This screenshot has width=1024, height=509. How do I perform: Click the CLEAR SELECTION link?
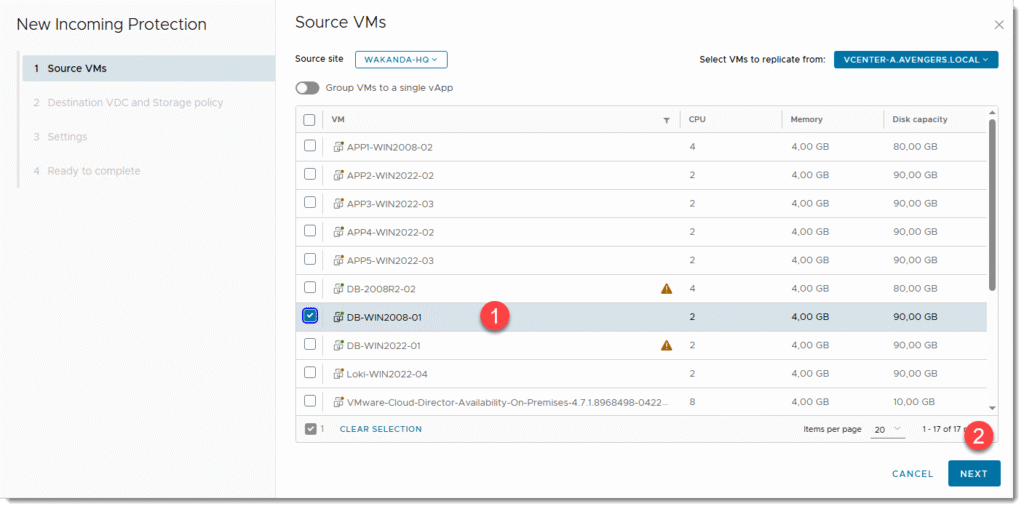381,429
